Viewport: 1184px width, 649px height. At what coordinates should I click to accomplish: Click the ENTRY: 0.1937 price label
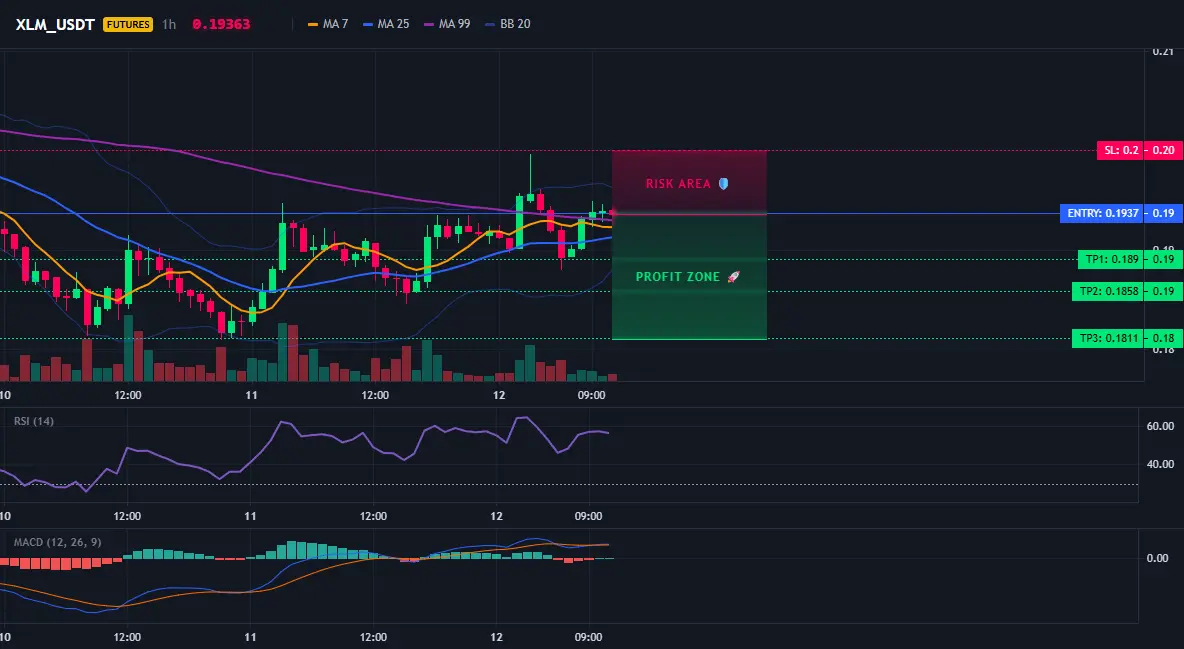1102,214
